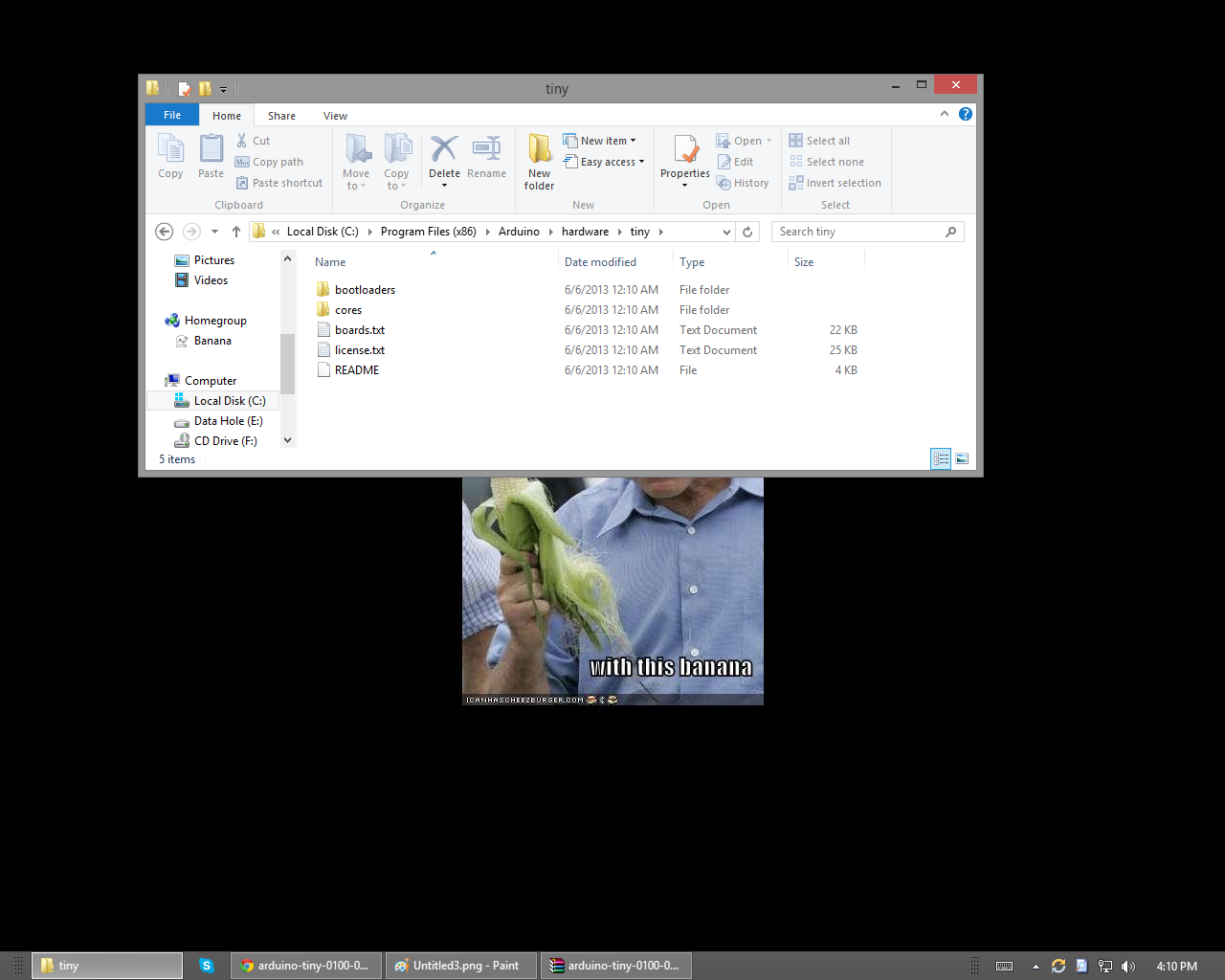Open the Recent locations dropdown arrow
1225x980 pixels.
click(214, 232)
